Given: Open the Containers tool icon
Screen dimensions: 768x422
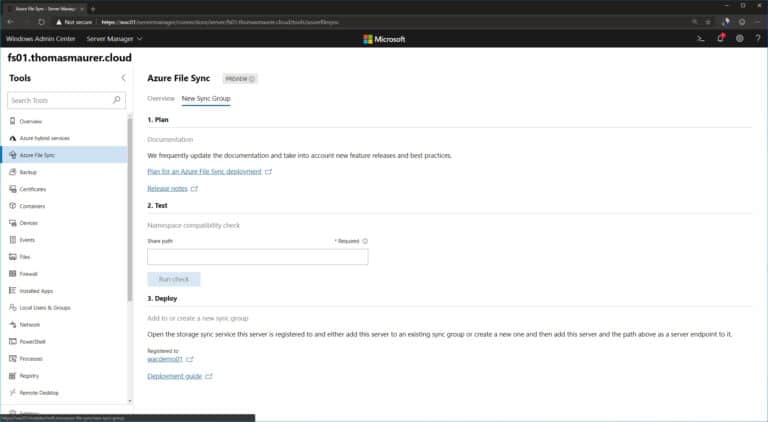Looking at the screenshot, I should [13, 206].
